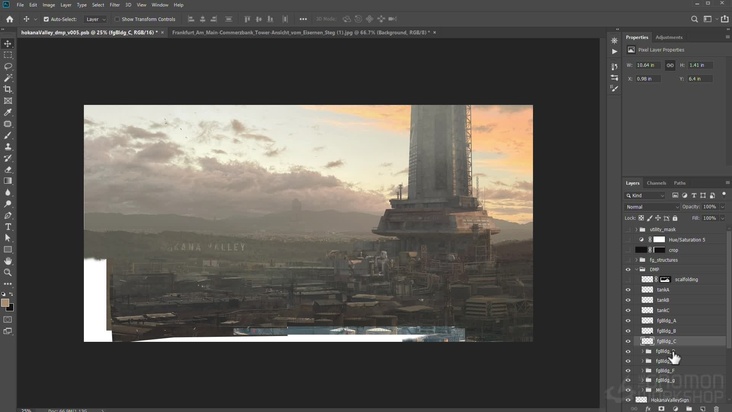Hide the fgBldg_C layer

(x=628, y=341)
